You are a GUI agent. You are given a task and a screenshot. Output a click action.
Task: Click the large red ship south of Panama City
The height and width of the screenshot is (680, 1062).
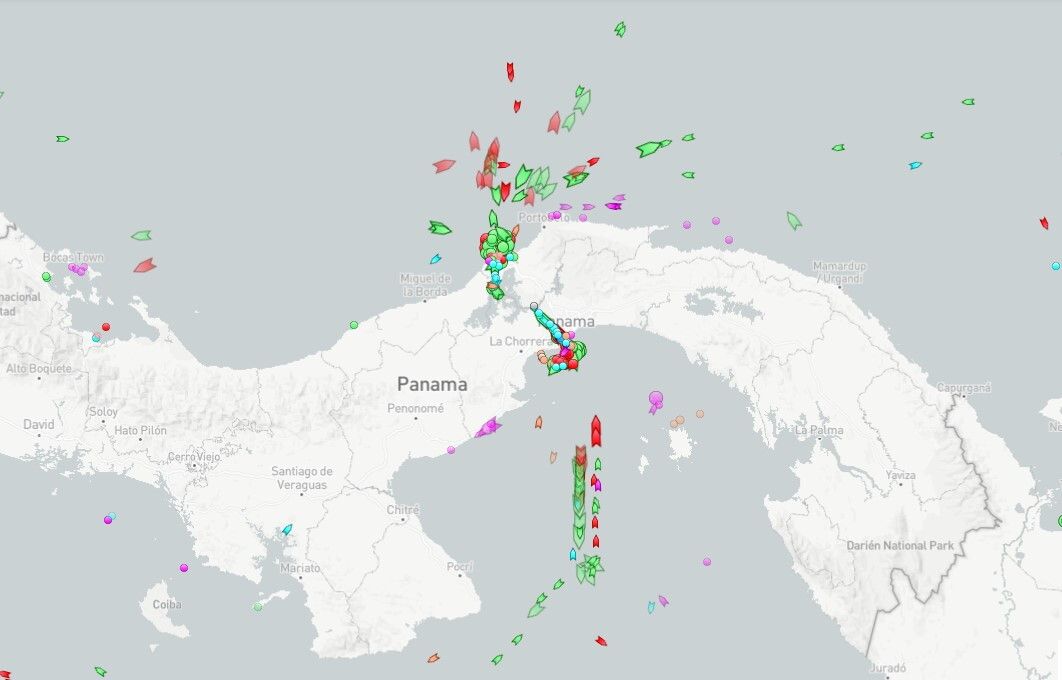tap(596, 431)
